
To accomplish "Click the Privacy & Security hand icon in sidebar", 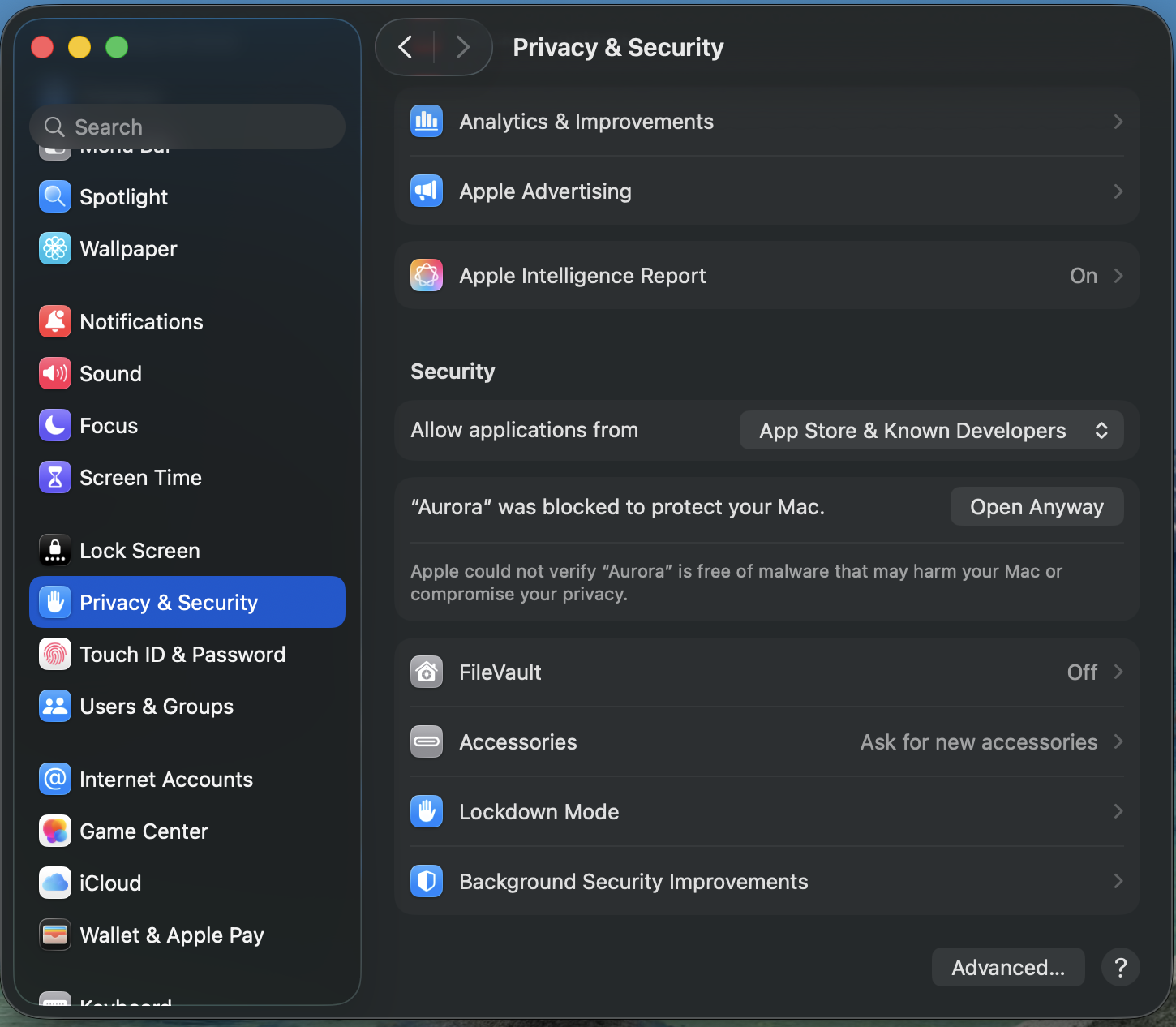I will 55,602.
